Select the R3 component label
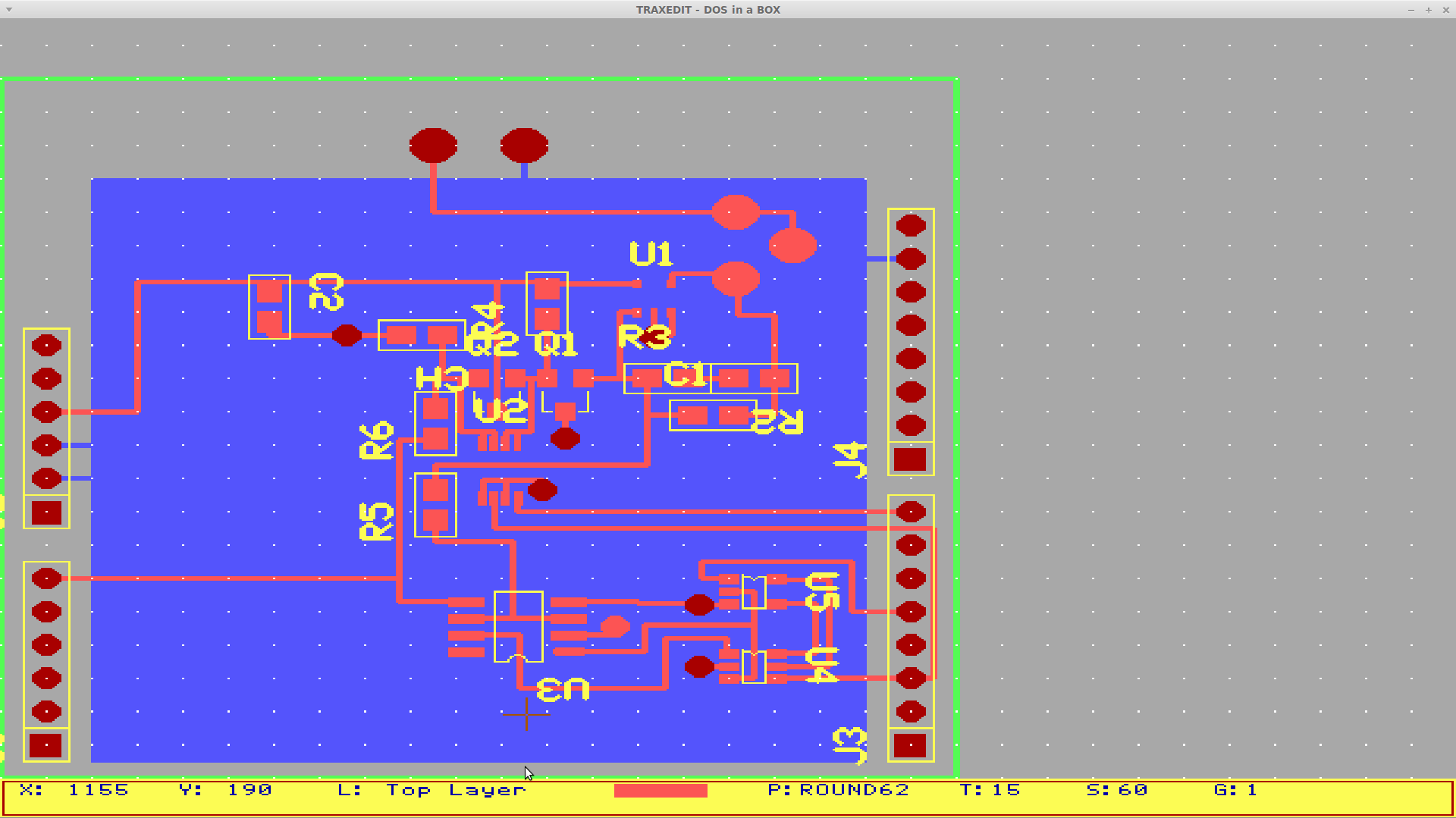Viewport: 1456px width, 818px height. (x=645, y=336)
